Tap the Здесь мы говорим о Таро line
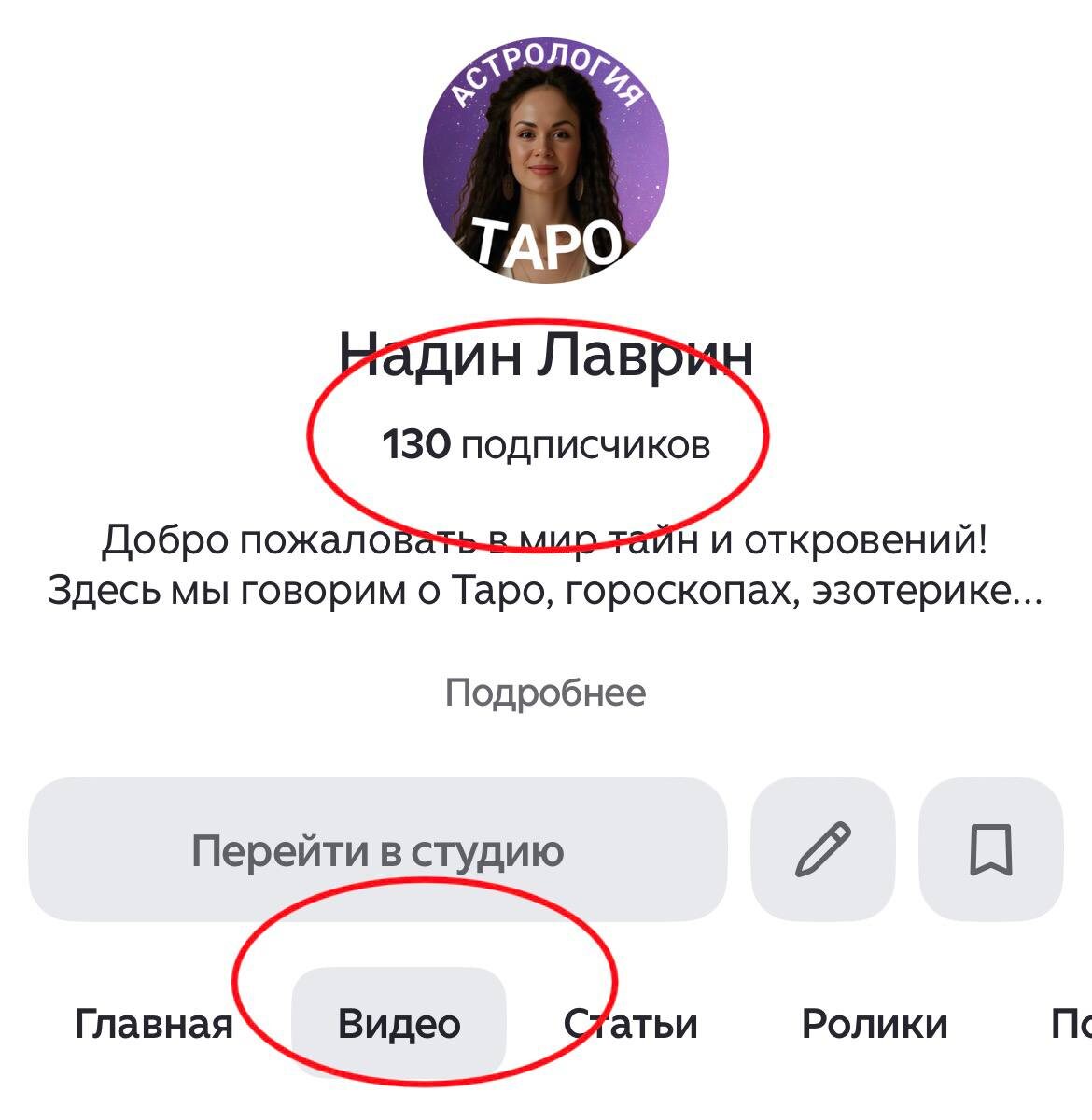1092x1120 pixels. click(545, 590)
